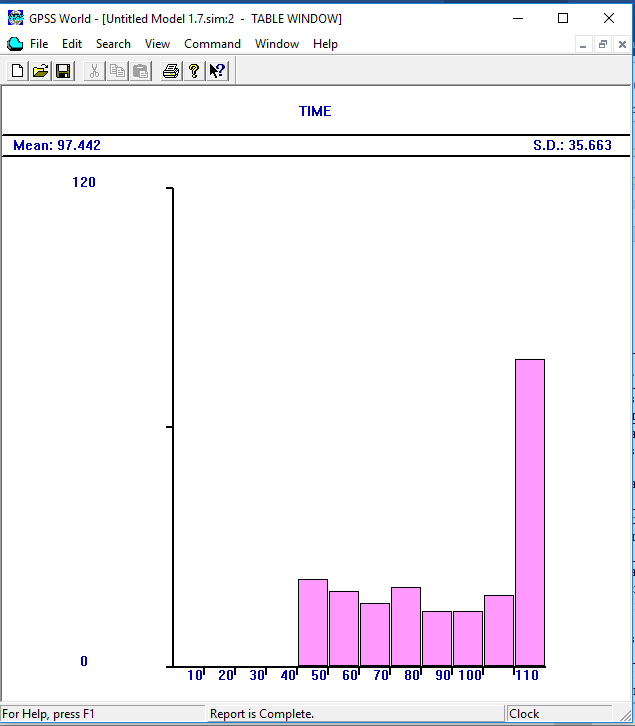Open the Search menu
Viewport: 635px width, 726px height.
tap(113, 44)
